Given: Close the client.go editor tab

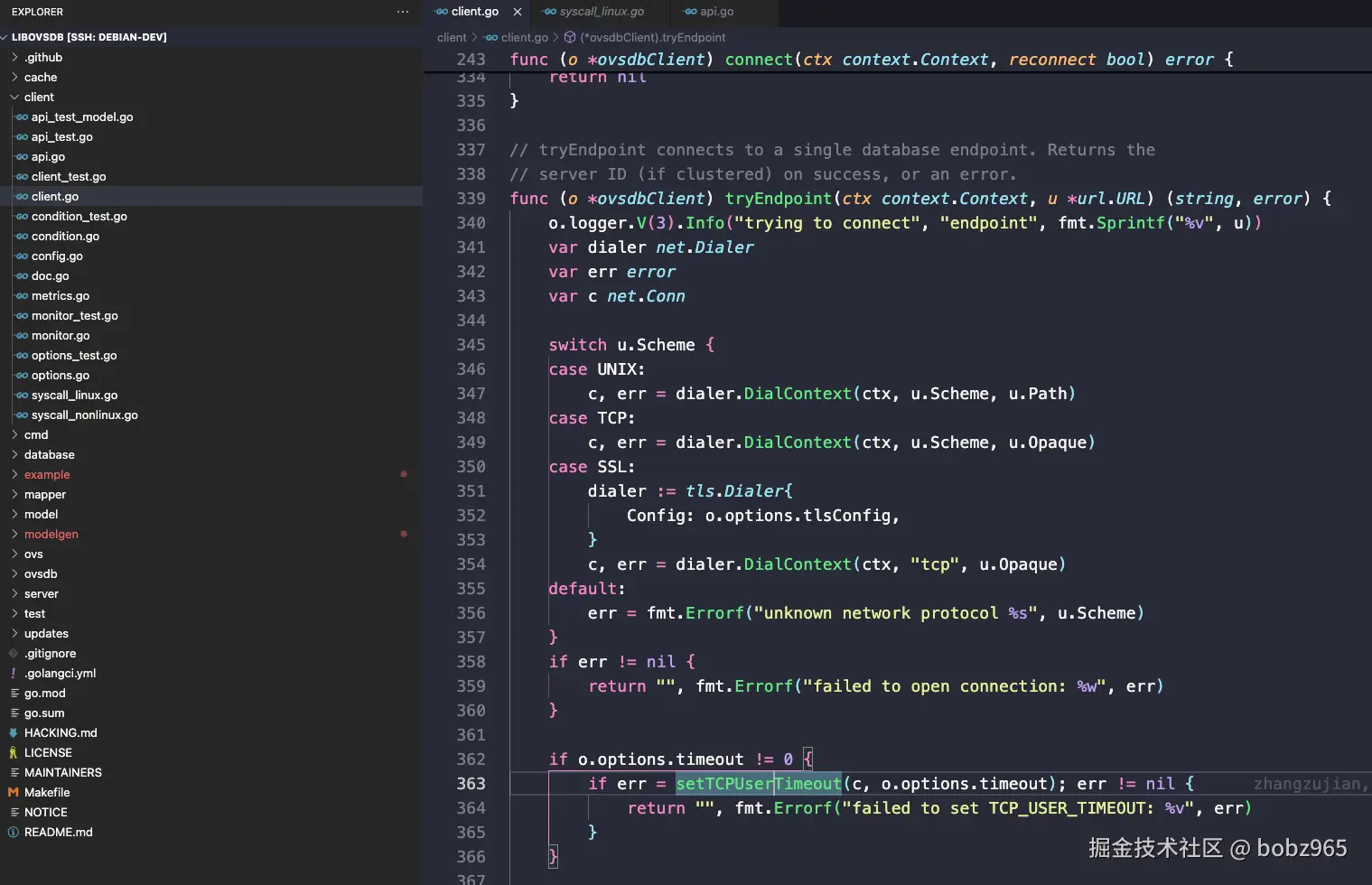Looking at the screenshot, I should click(518, 12).
